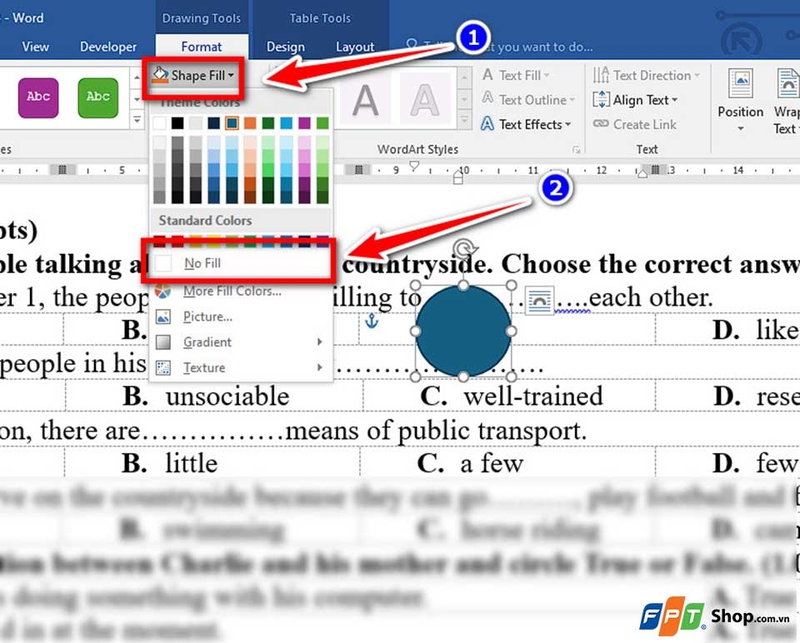Open the Align Text dropdown
Screen dimensions: 800x643
pos(636,100)
